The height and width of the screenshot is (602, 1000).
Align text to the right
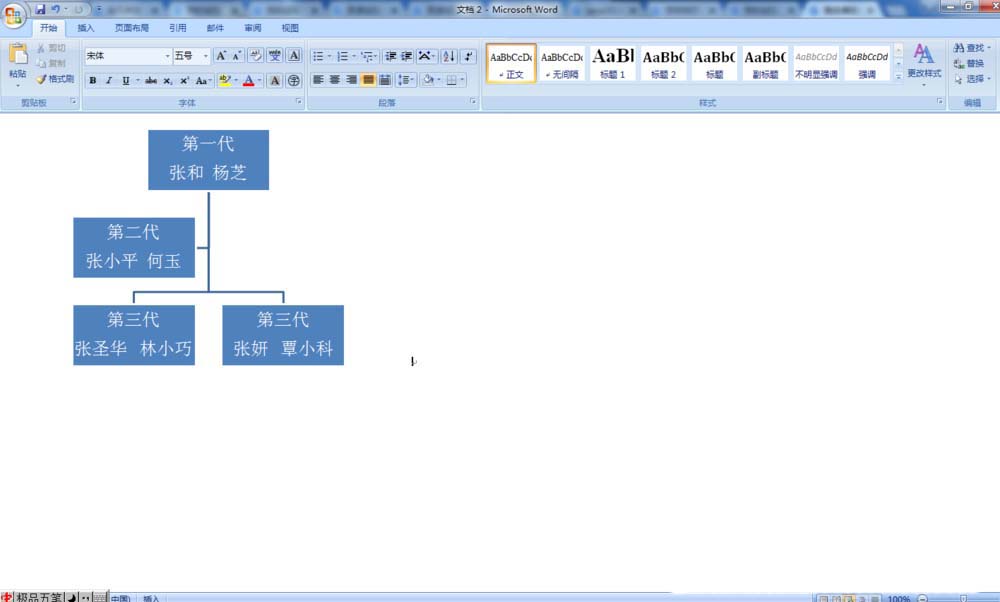tap(351, 80)
